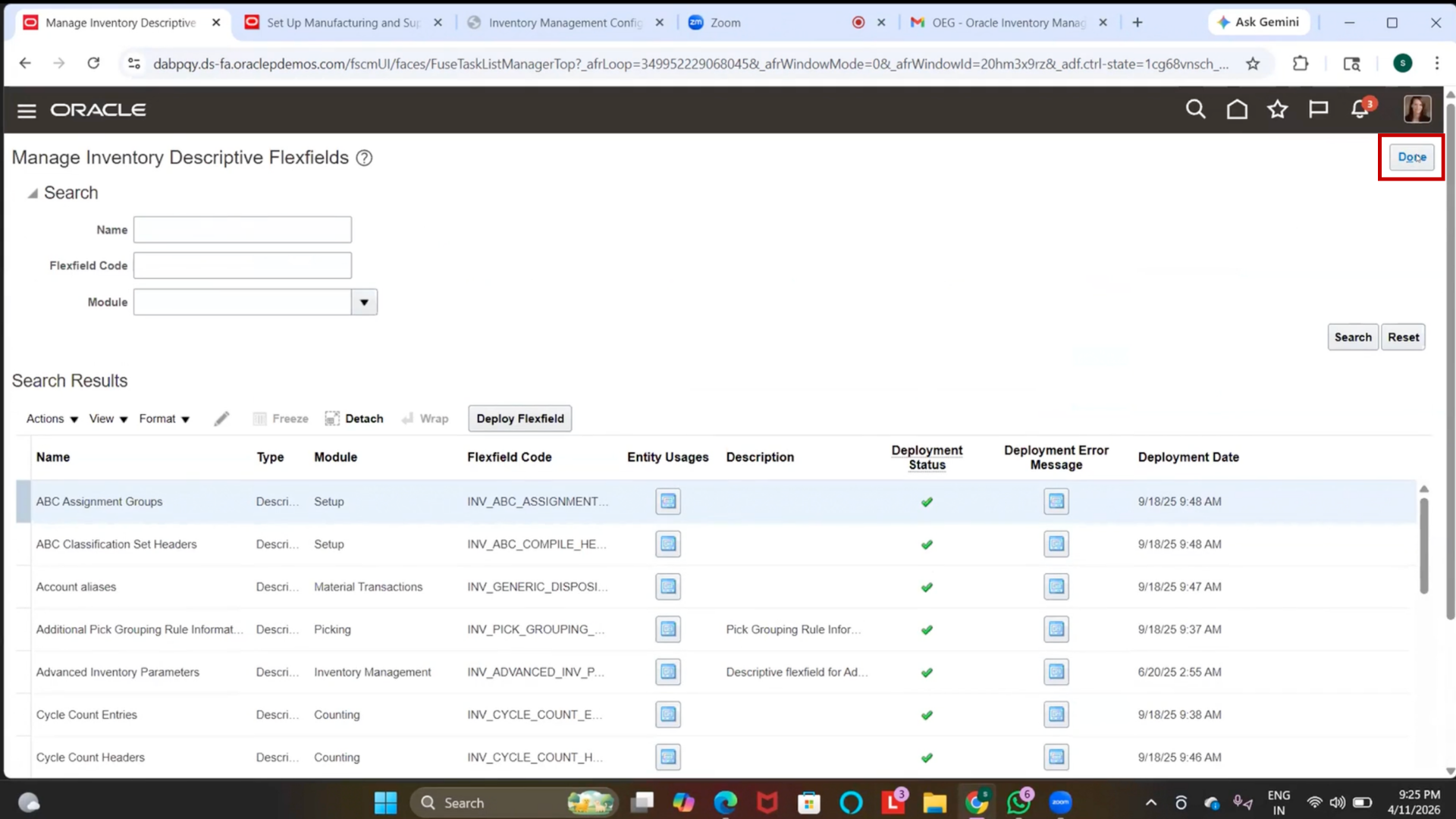Open File Explorer from taskbar
1456x819 pixels.
pyautogui.click(x=934, y=802)
